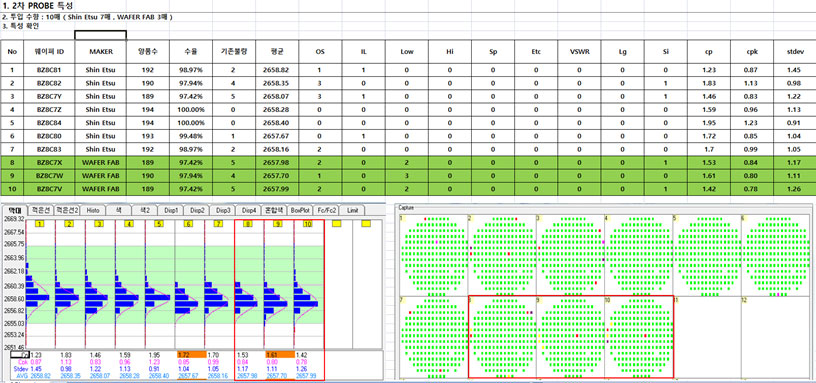Click yellow marker 5 above histogram

tap(159, 224)
